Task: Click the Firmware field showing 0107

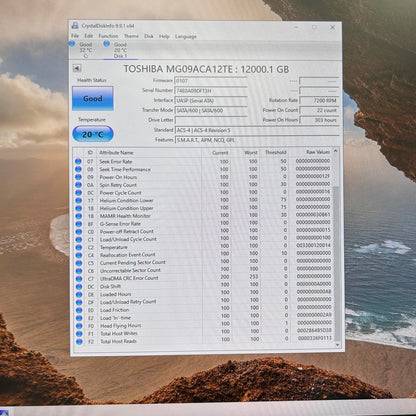Action: coord(211,81)
